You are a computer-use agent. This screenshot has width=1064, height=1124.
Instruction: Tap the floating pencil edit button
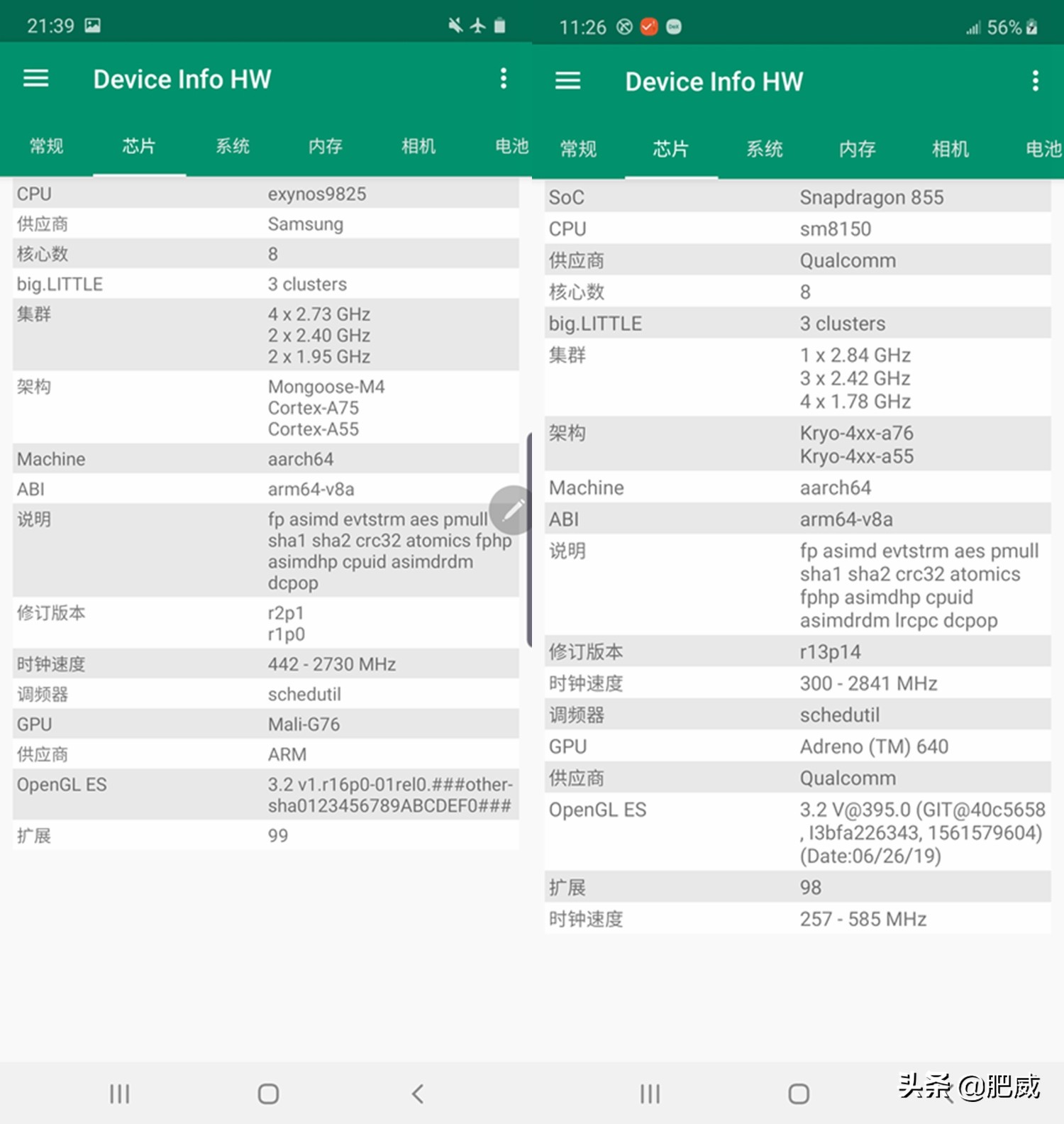512,509
